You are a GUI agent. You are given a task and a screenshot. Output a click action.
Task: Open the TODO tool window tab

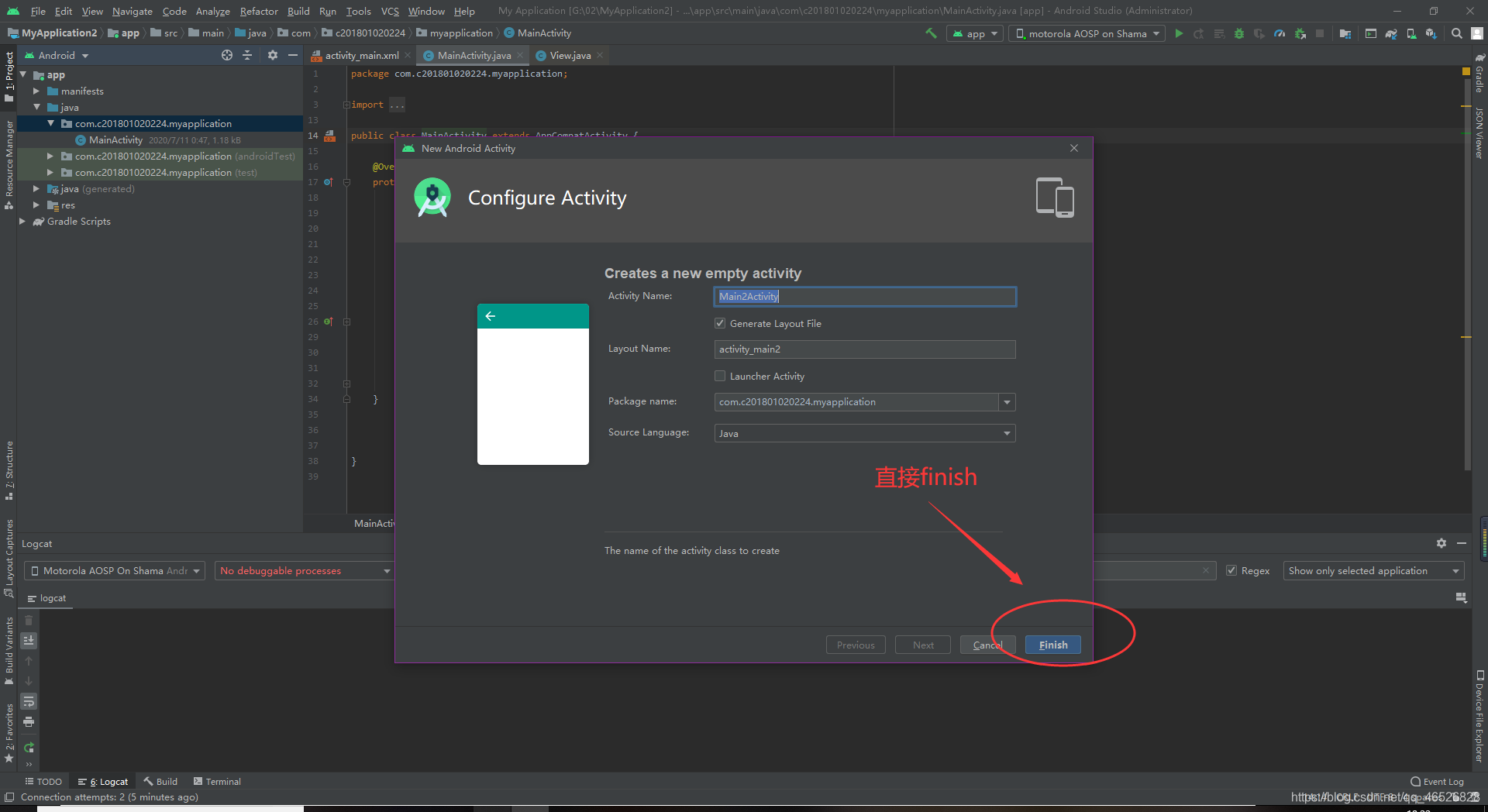click(x=43, y=781)
